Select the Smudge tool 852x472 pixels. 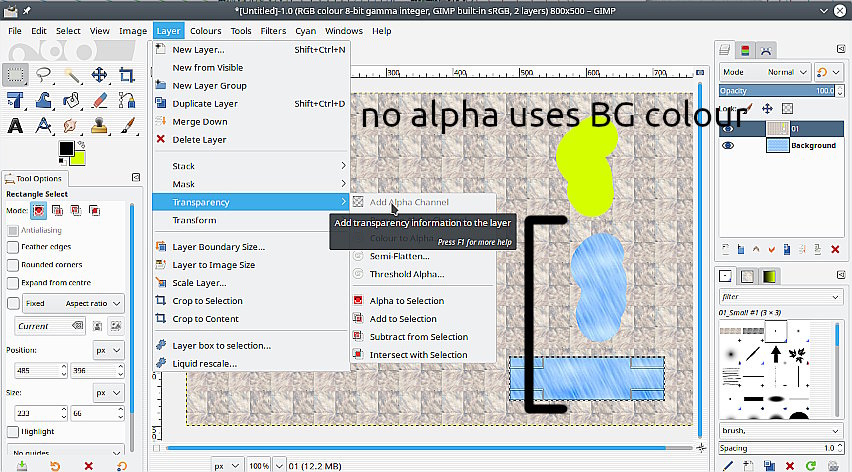pyautogui.click(x=71, y=125)
